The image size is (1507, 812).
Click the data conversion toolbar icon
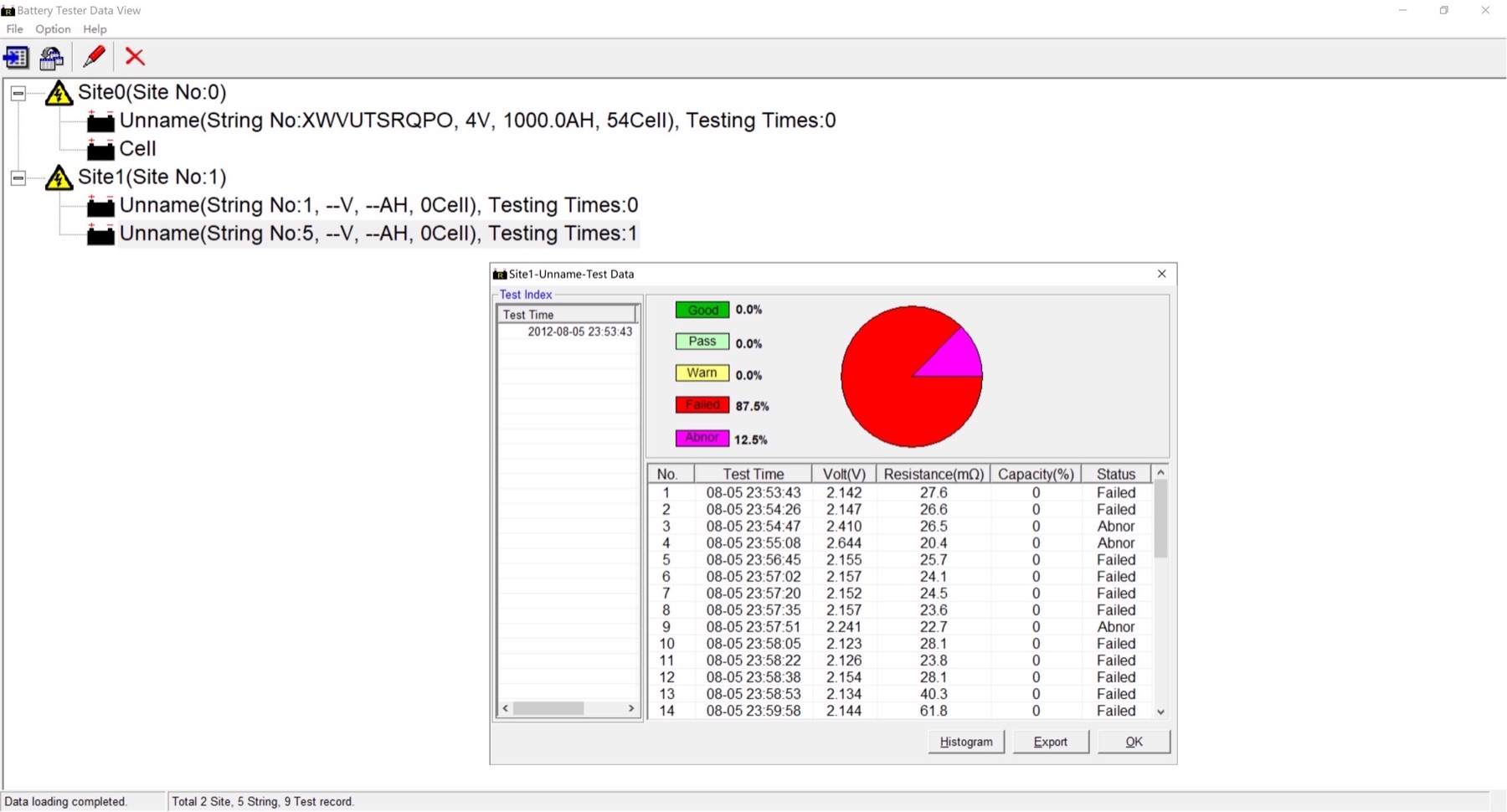click(x=51, y=57)
